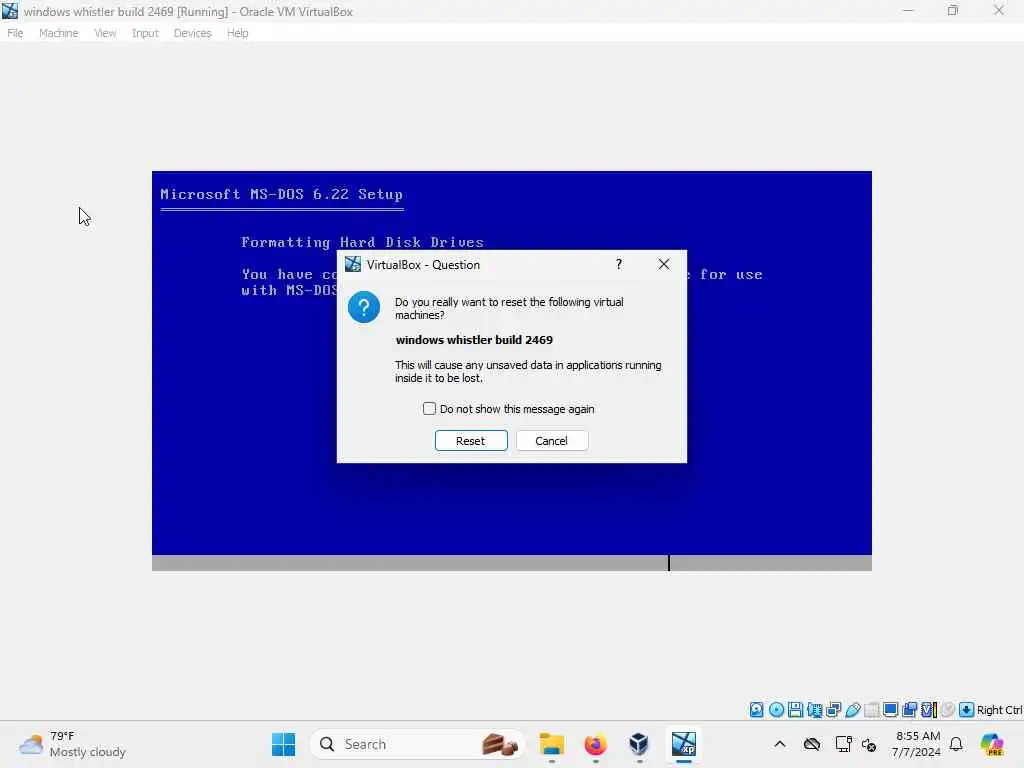Click the USB devices status icon
The height and width of the screenshot is (768, 1024).
point(852,710)
